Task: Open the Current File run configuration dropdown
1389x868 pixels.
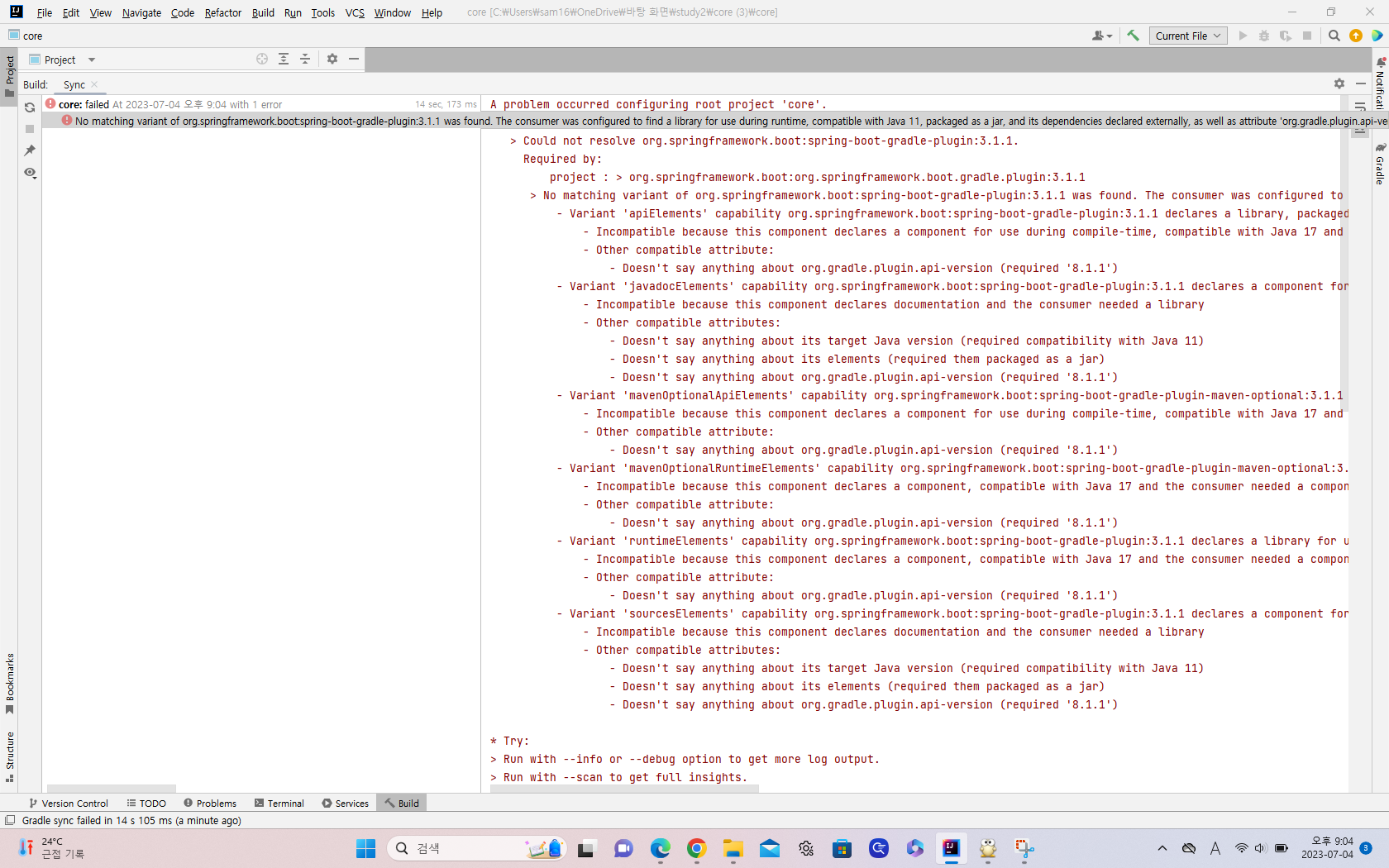Action: tap(1188, 36)
